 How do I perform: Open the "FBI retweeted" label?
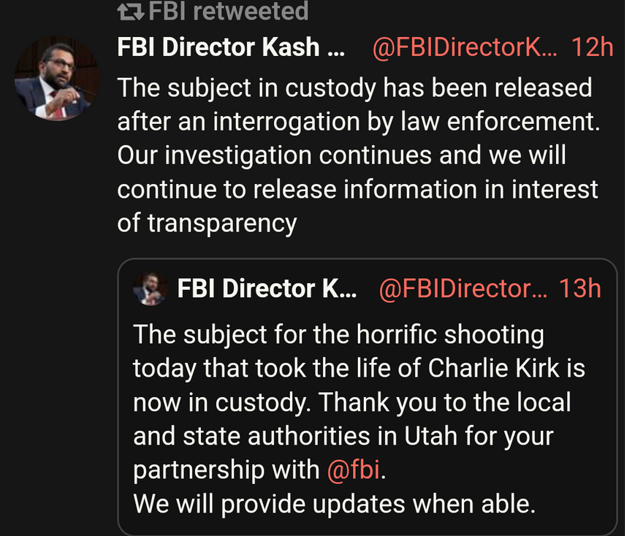pyautogui.click(x=228, y=12)
